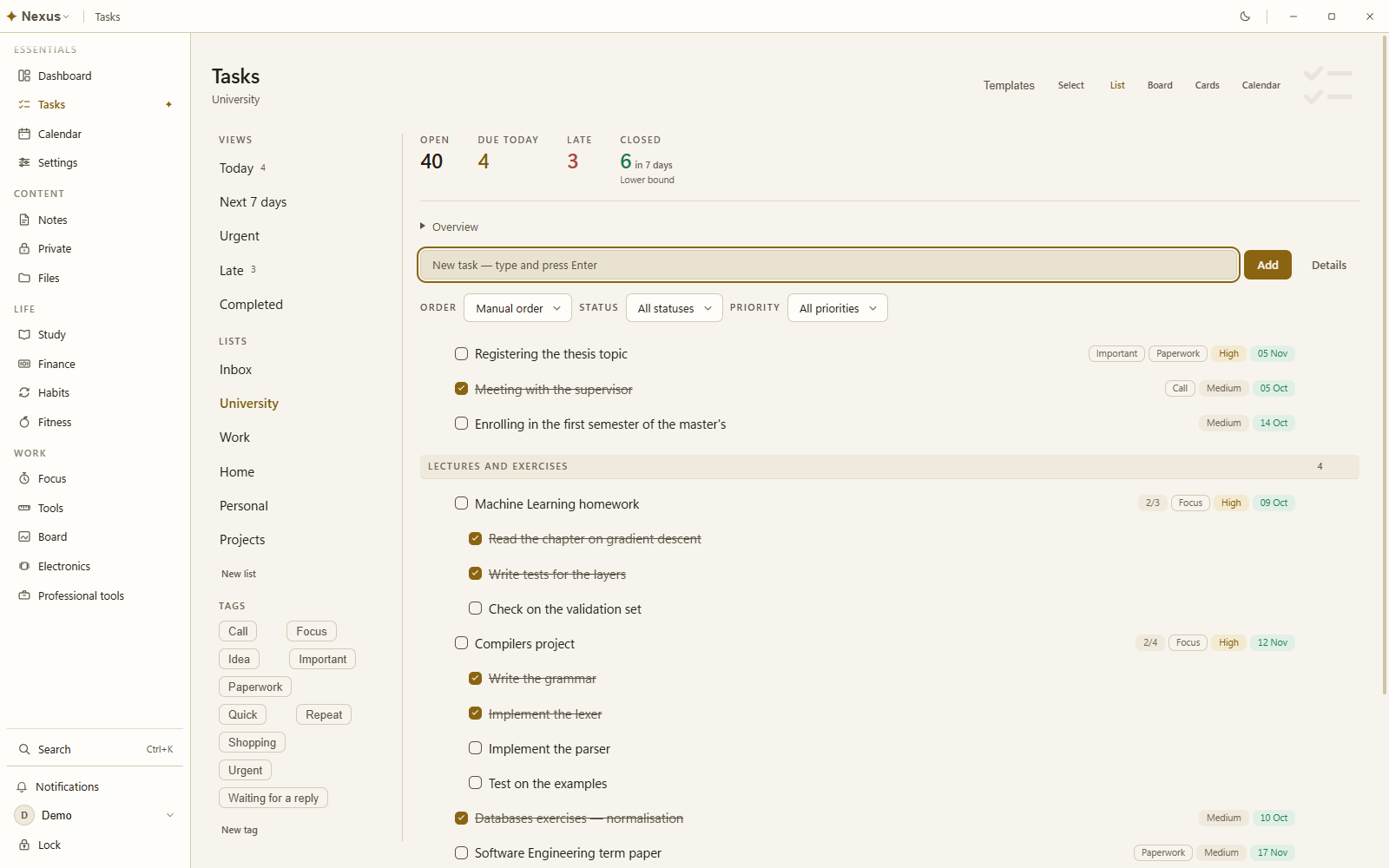Click the Finance money icon

pyautogui.click(x=24, y=364)
